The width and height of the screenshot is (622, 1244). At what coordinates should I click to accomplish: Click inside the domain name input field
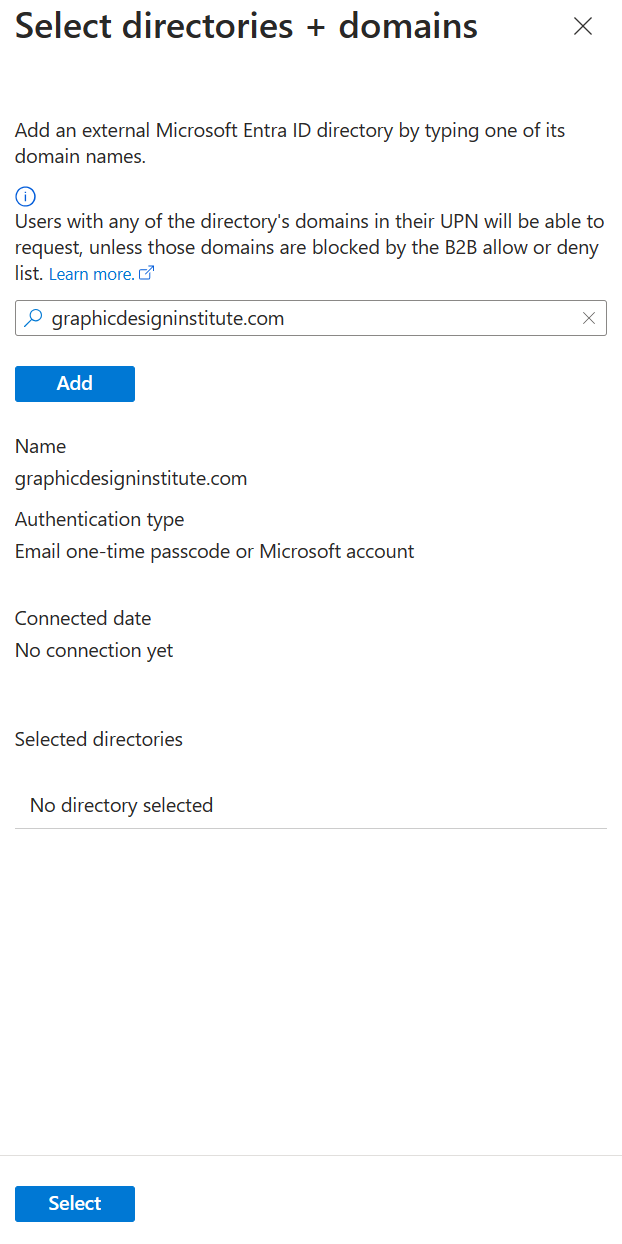[300, 317]
